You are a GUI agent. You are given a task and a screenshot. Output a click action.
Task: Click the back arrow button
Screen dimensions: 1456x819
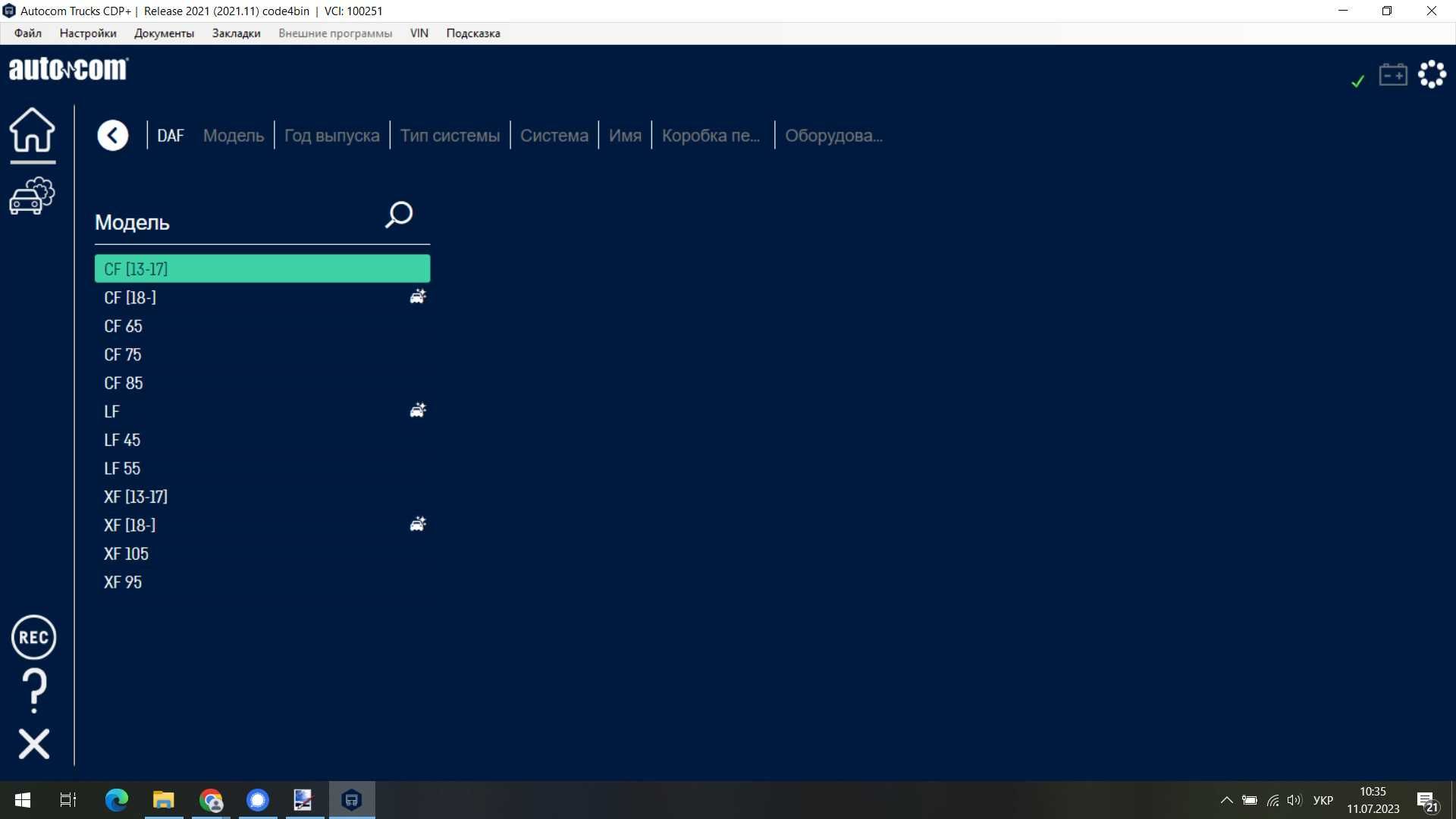click(113, 136)
